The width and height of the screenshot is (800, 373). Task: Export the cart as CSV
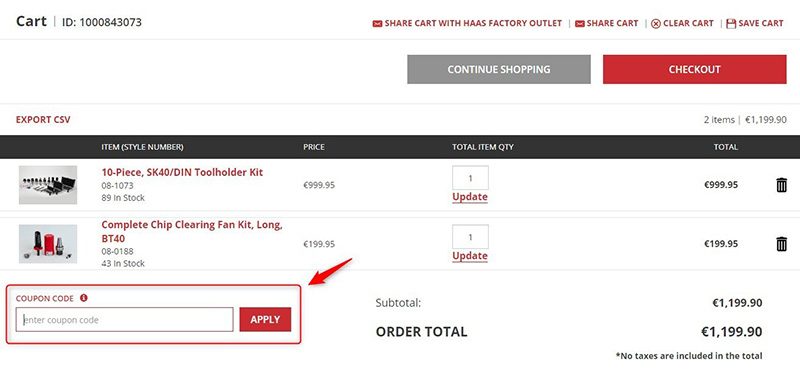[x=43, y=120]
